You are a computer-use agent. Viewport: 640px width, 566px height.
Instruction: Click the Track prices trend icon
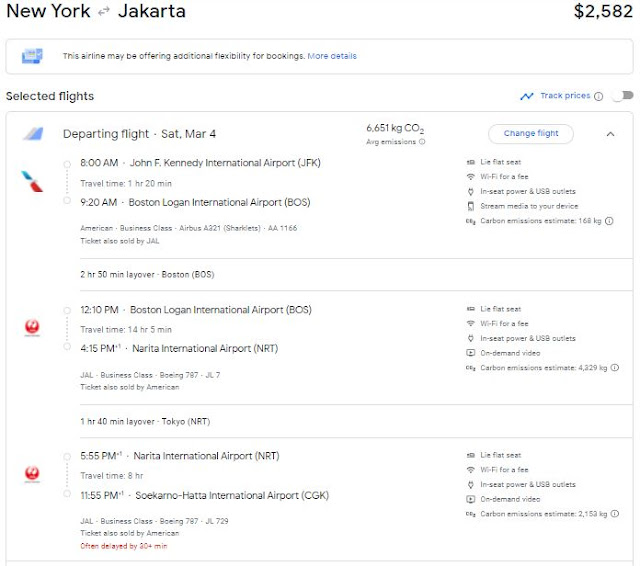[x=527, y=96]
